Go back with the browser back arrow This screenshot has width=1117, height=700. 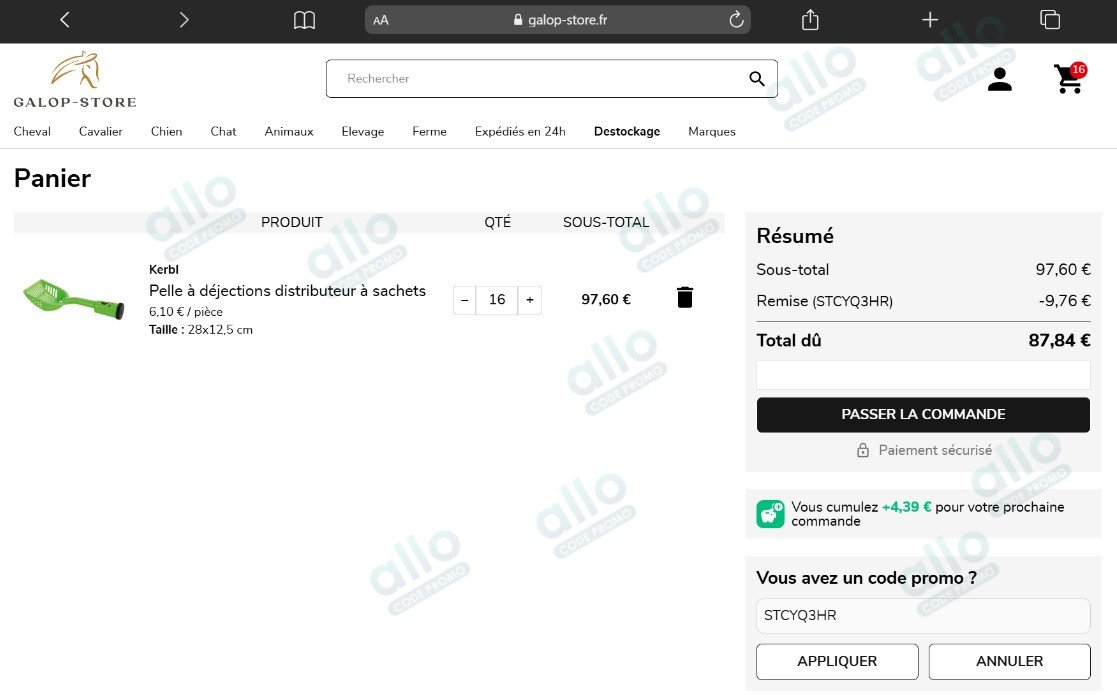65,20
